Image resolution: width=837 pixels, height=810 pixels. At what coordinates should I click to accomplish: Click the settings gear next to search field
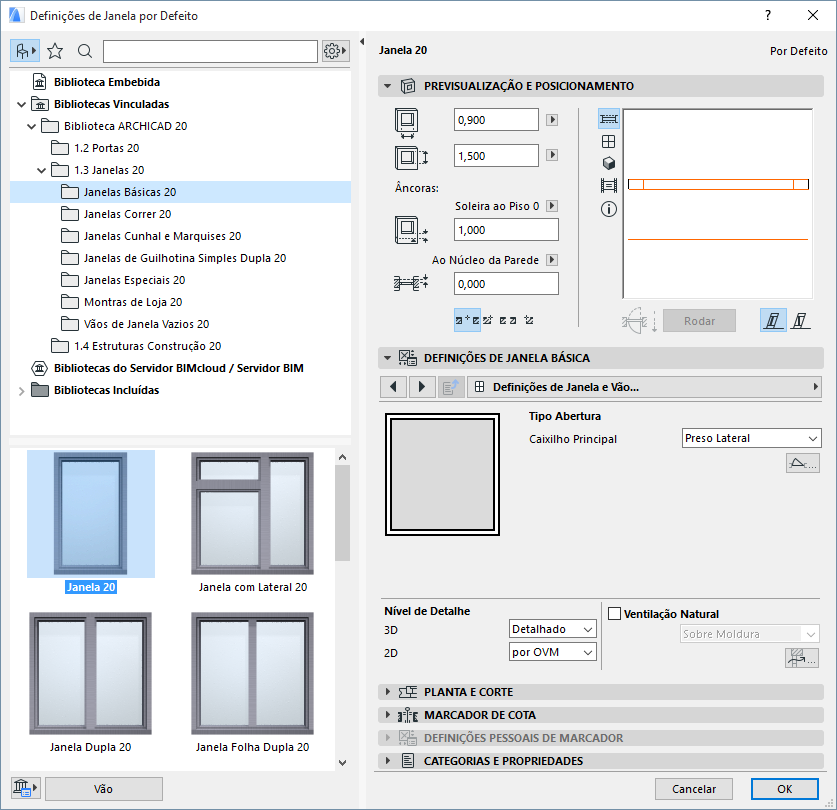click(334, 49)
